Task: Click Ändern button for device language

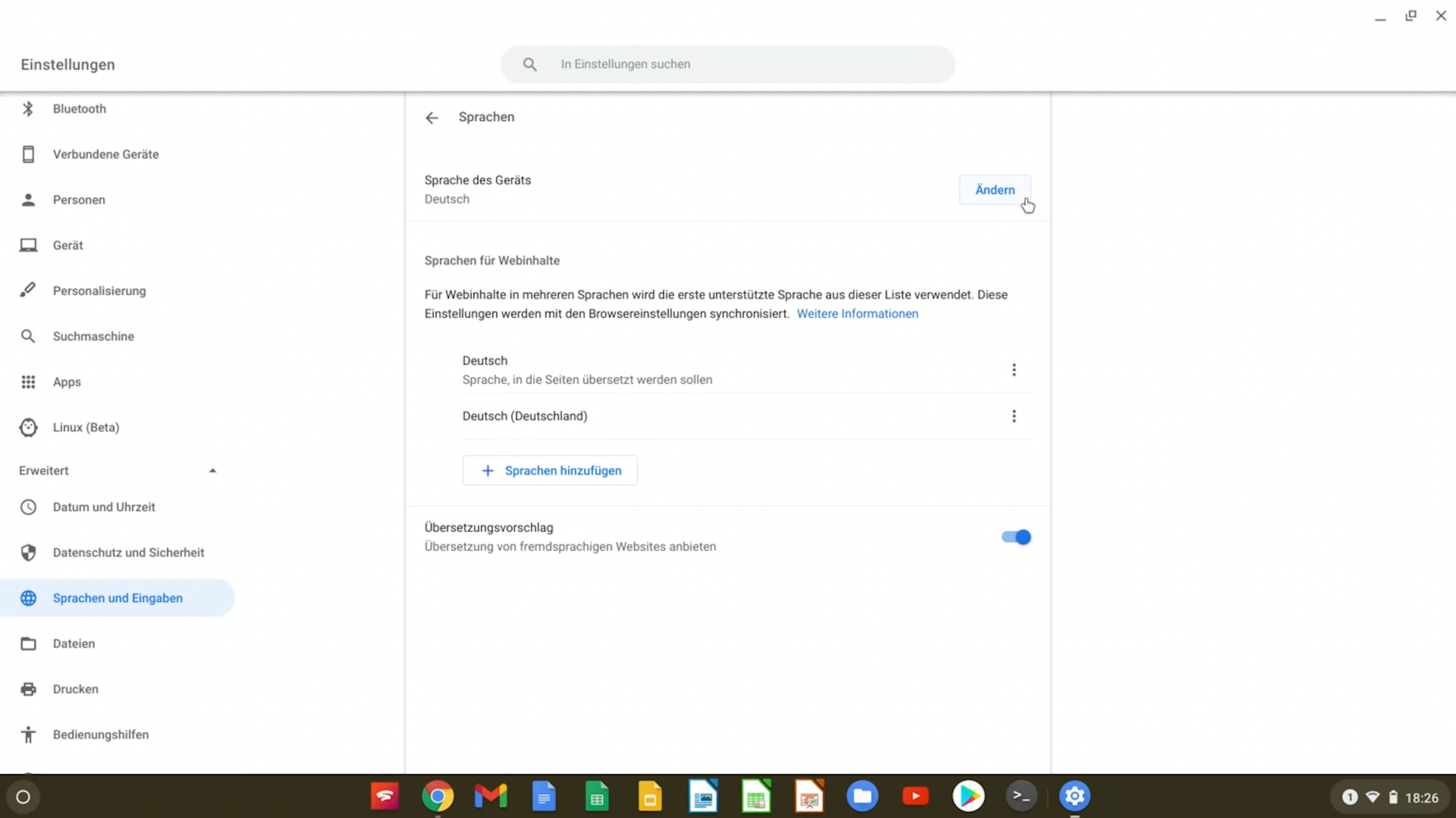Action: pyautogui.click(x=995, y=189)
